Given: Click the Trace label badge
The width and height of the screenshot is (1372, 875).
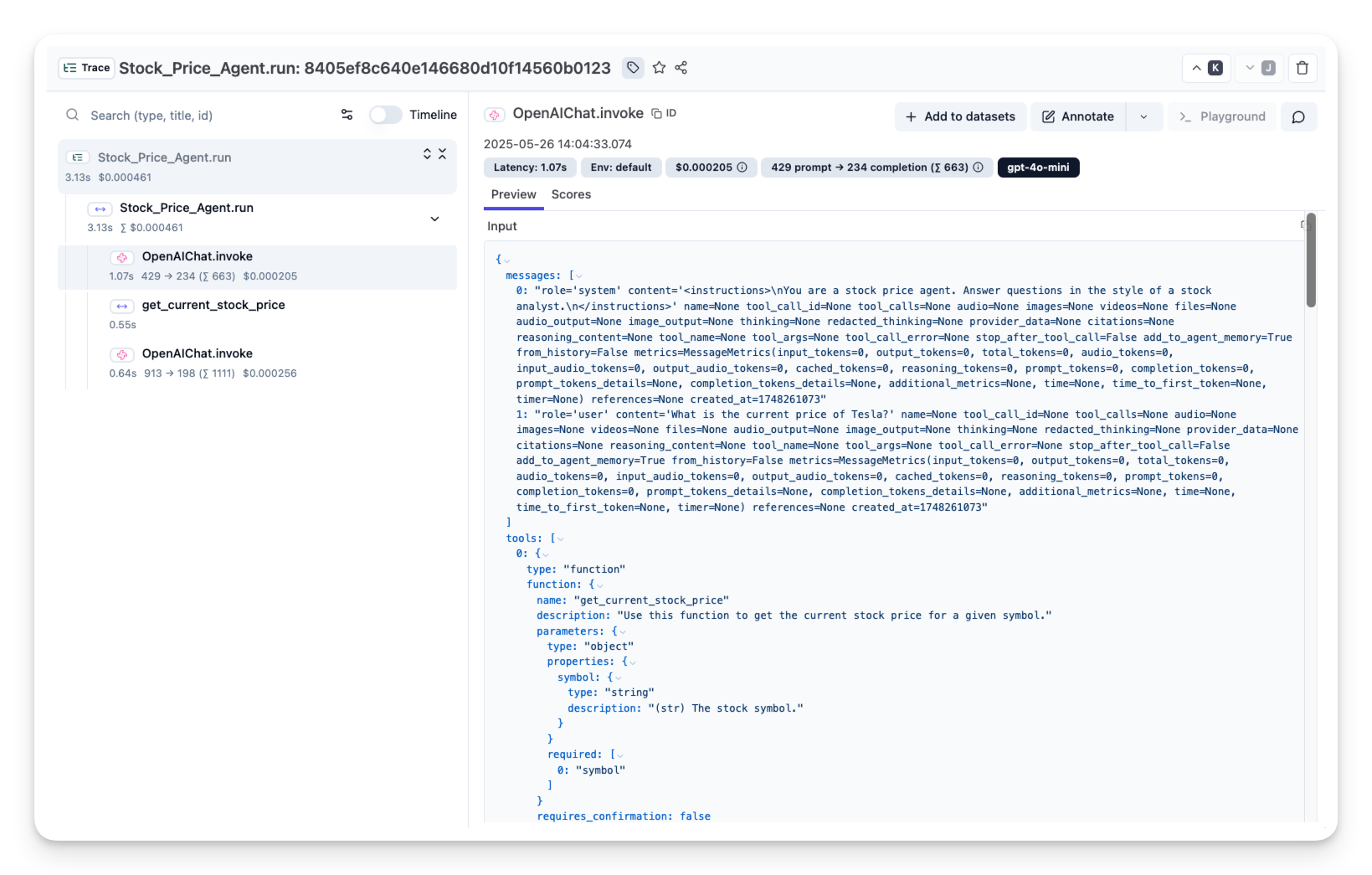Looking at the screenshot, I should 87,68.
